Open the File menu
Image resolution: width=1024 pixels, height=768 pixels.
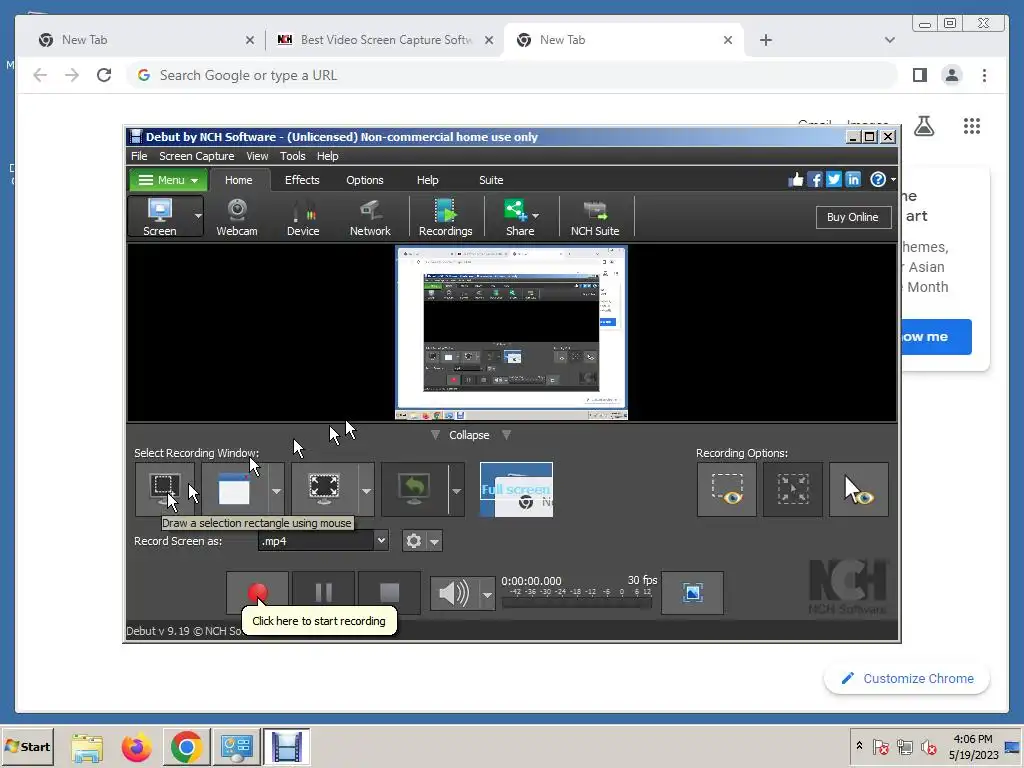(x=139, y=156)
